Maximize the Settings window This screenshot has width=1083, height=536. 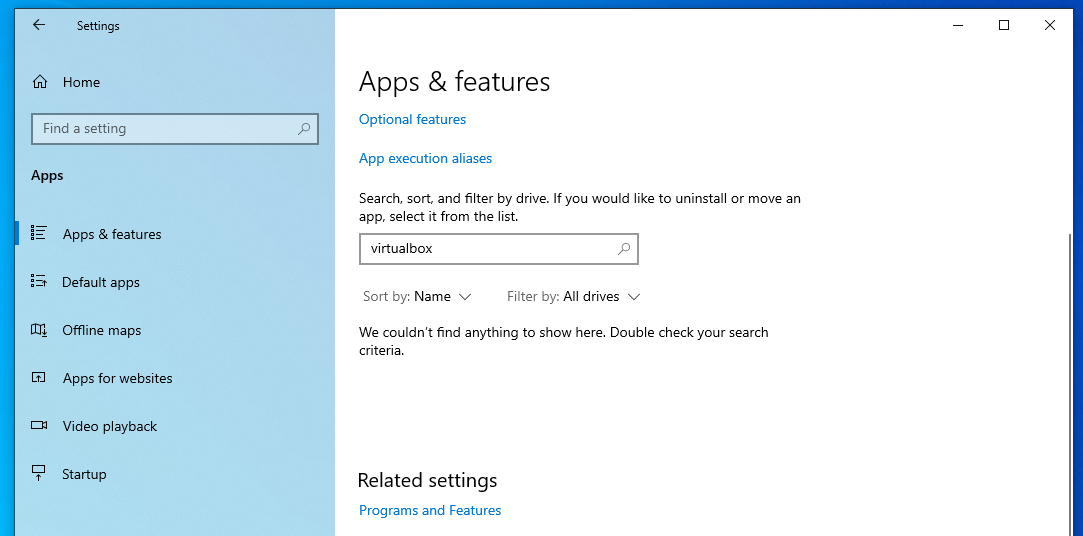click(1004, 25)
